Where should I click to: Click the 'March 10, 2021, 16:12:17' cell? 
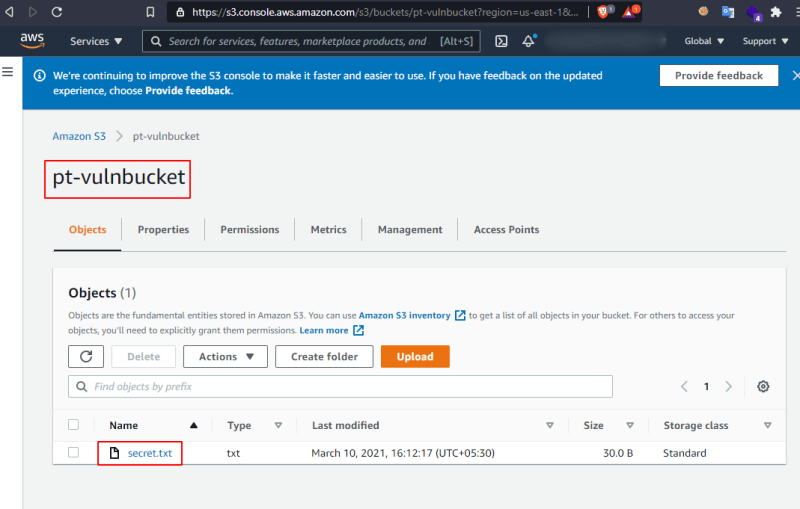tap(403, 453)
